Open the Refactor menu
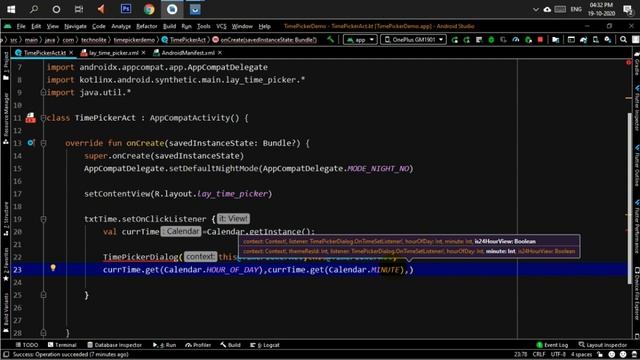 [147, 26]
